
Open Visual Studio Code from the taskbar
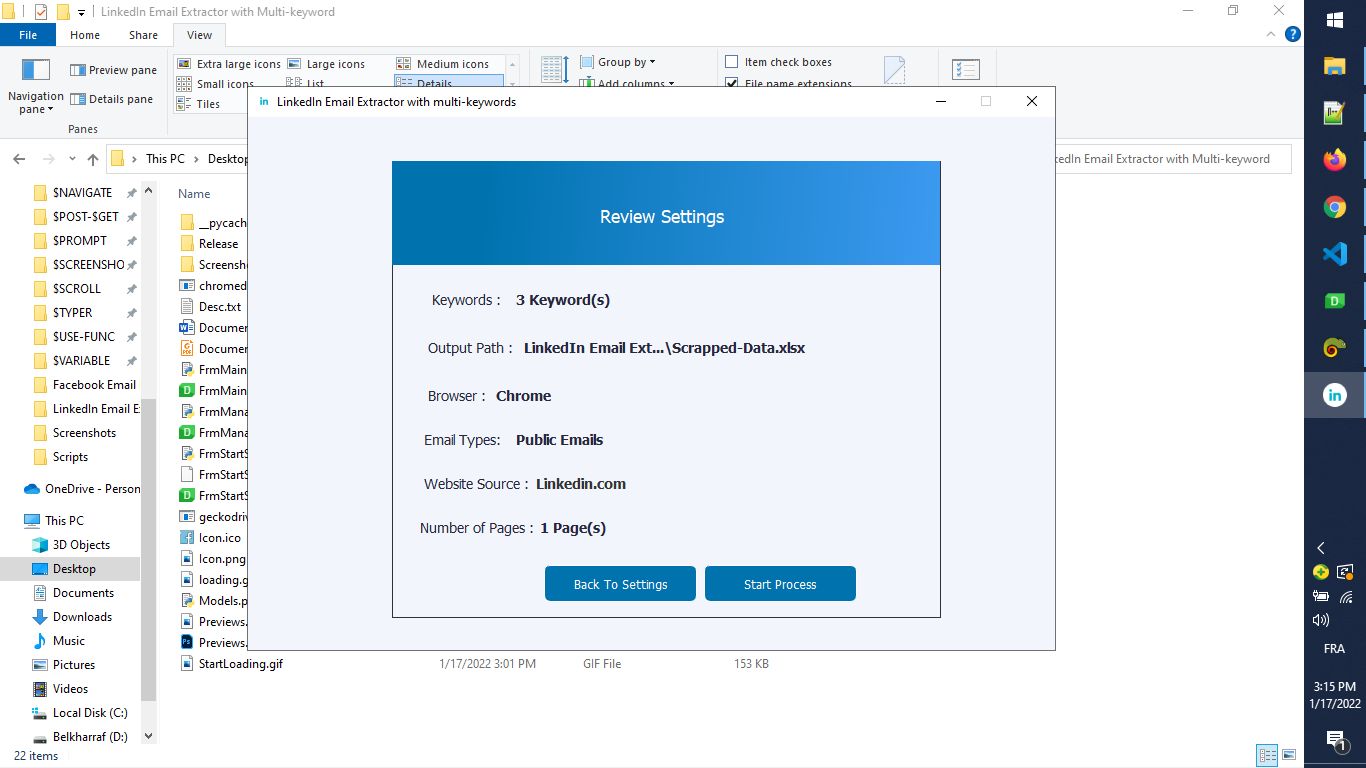point(1335,254)
